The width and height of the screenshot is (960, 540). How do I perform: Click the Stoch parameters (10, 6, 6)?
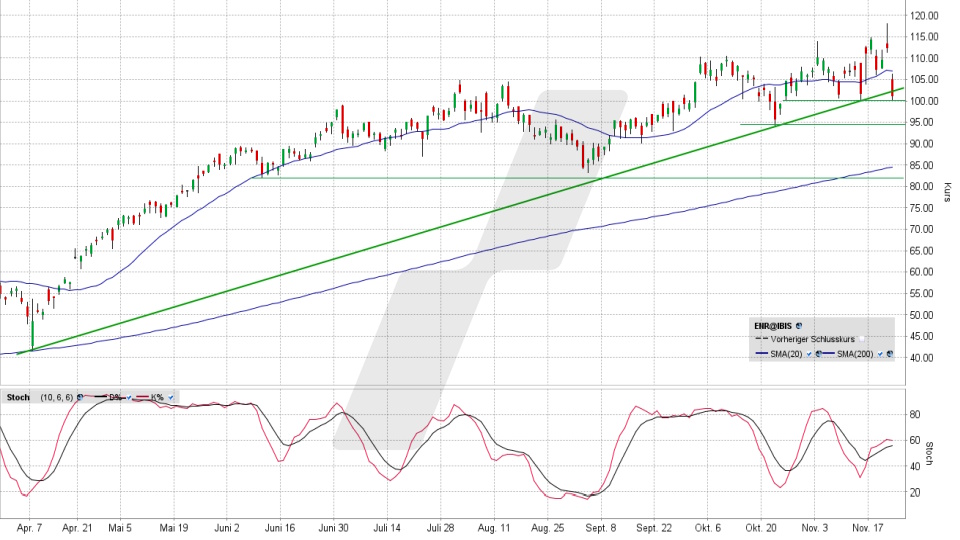[55, 397]
